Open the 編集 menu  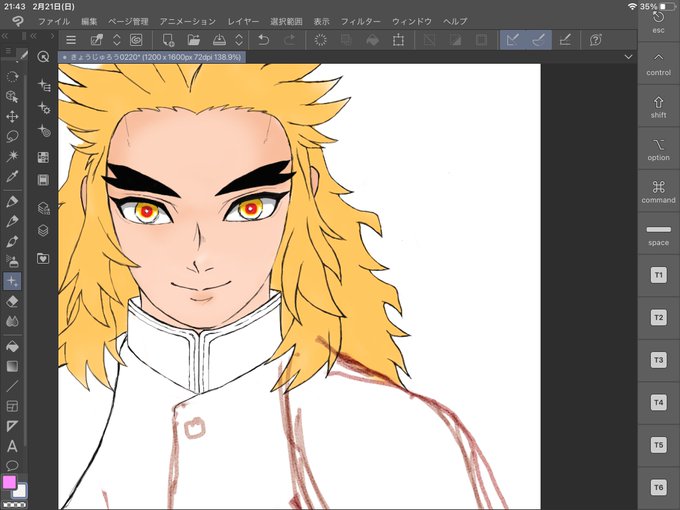click(x=89, y=21)
